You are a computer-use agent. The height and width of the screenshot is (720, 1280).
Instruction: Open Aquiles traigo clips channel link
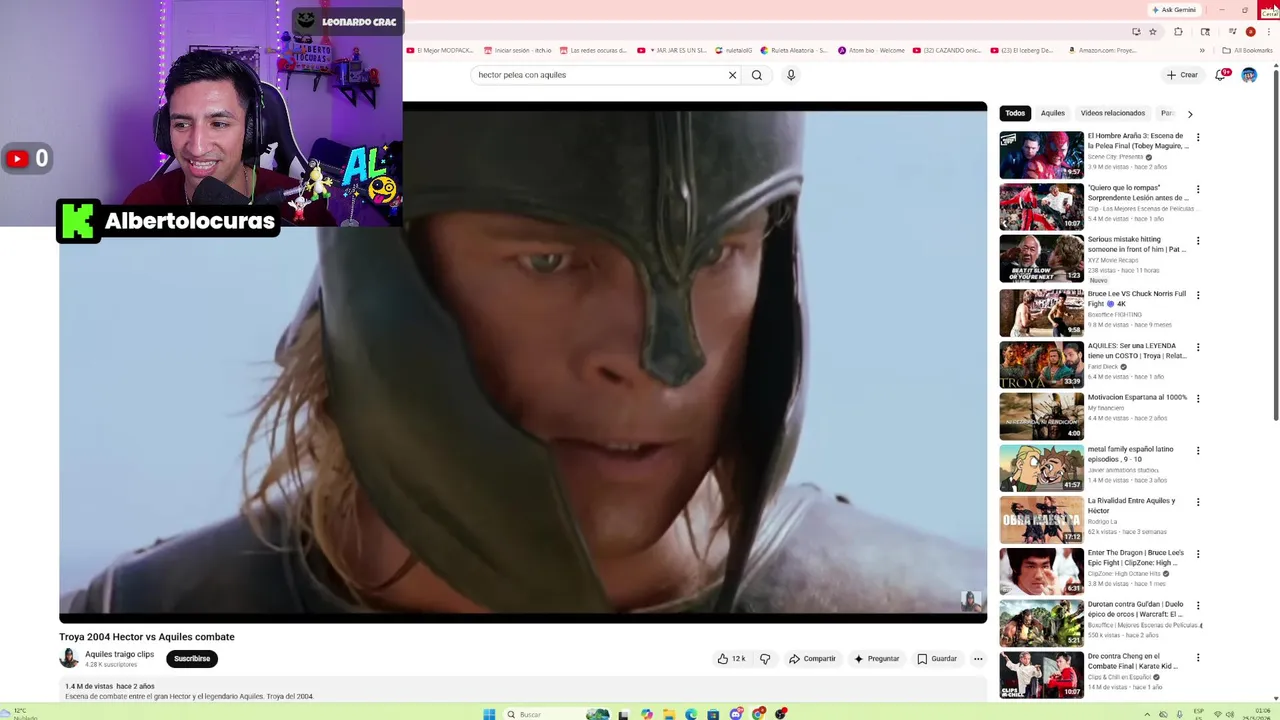pyautogui.click(x=119, y=654)
